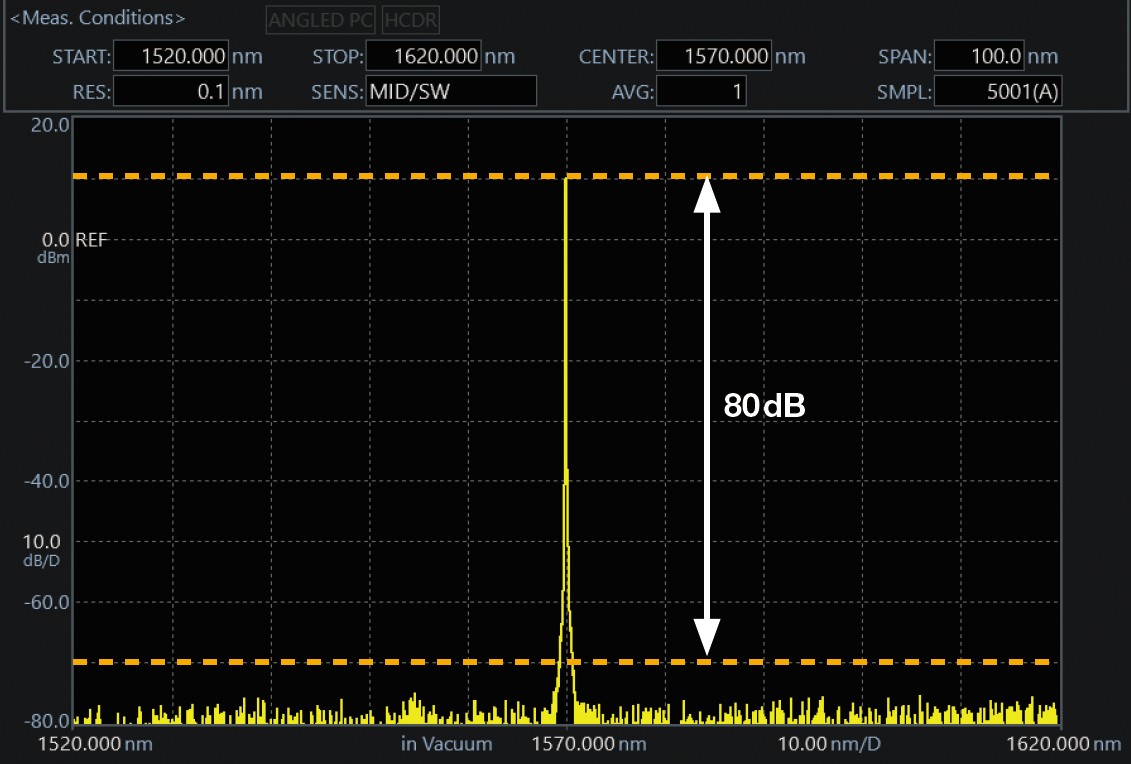Expand the Meas. Conditions header
The height and width of the screenshot is (764, 1131).
97,18
